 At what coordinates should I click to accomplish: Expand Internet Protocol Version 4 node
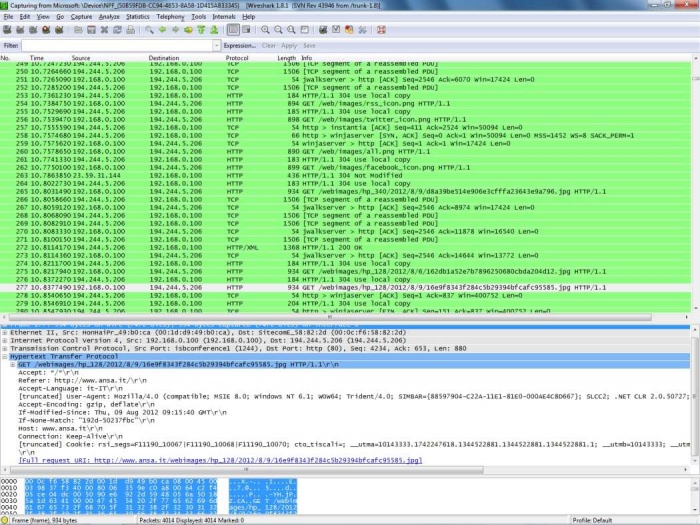4,341
